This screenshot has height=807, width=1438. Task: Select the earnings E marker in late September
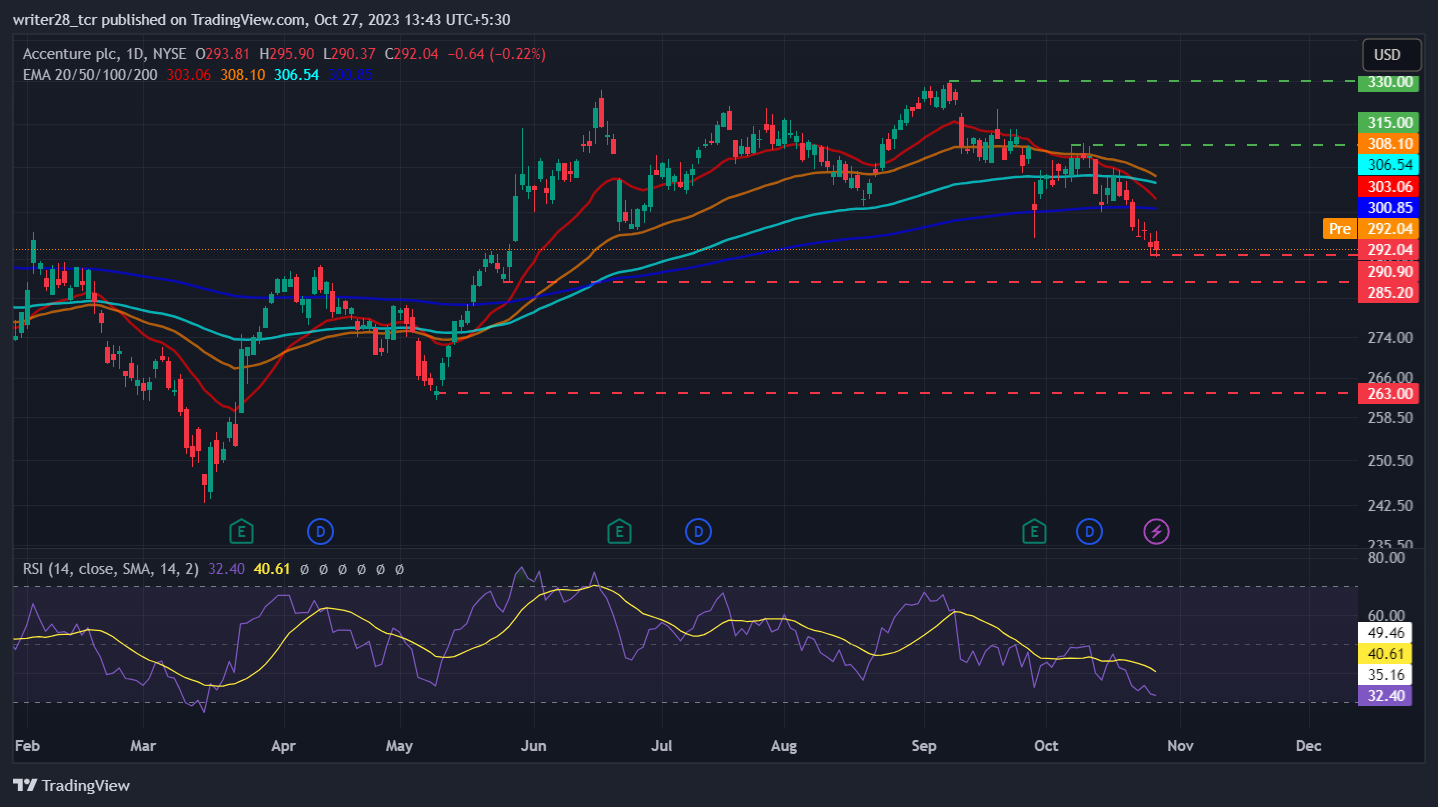click(x=1034, y=531)
